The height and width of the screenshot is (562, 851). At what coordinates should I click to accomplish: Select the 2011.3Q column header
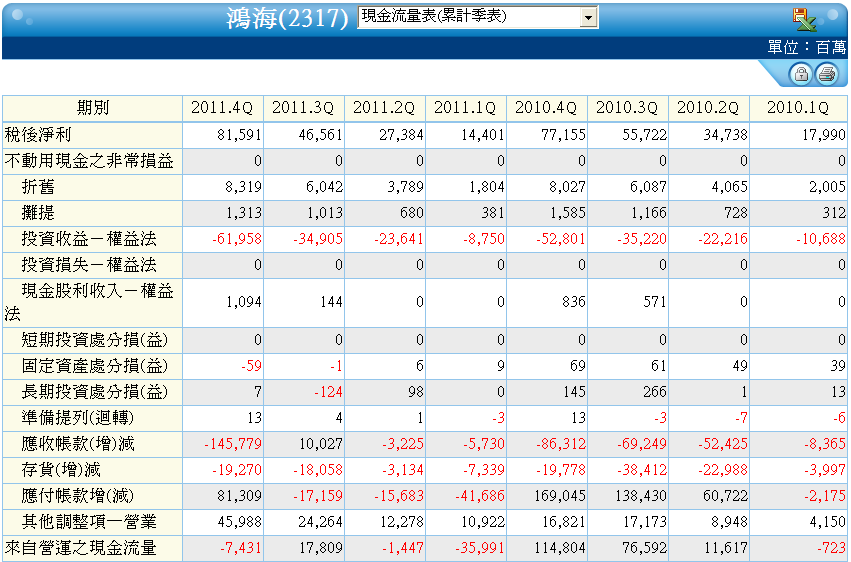coord(303,108)
